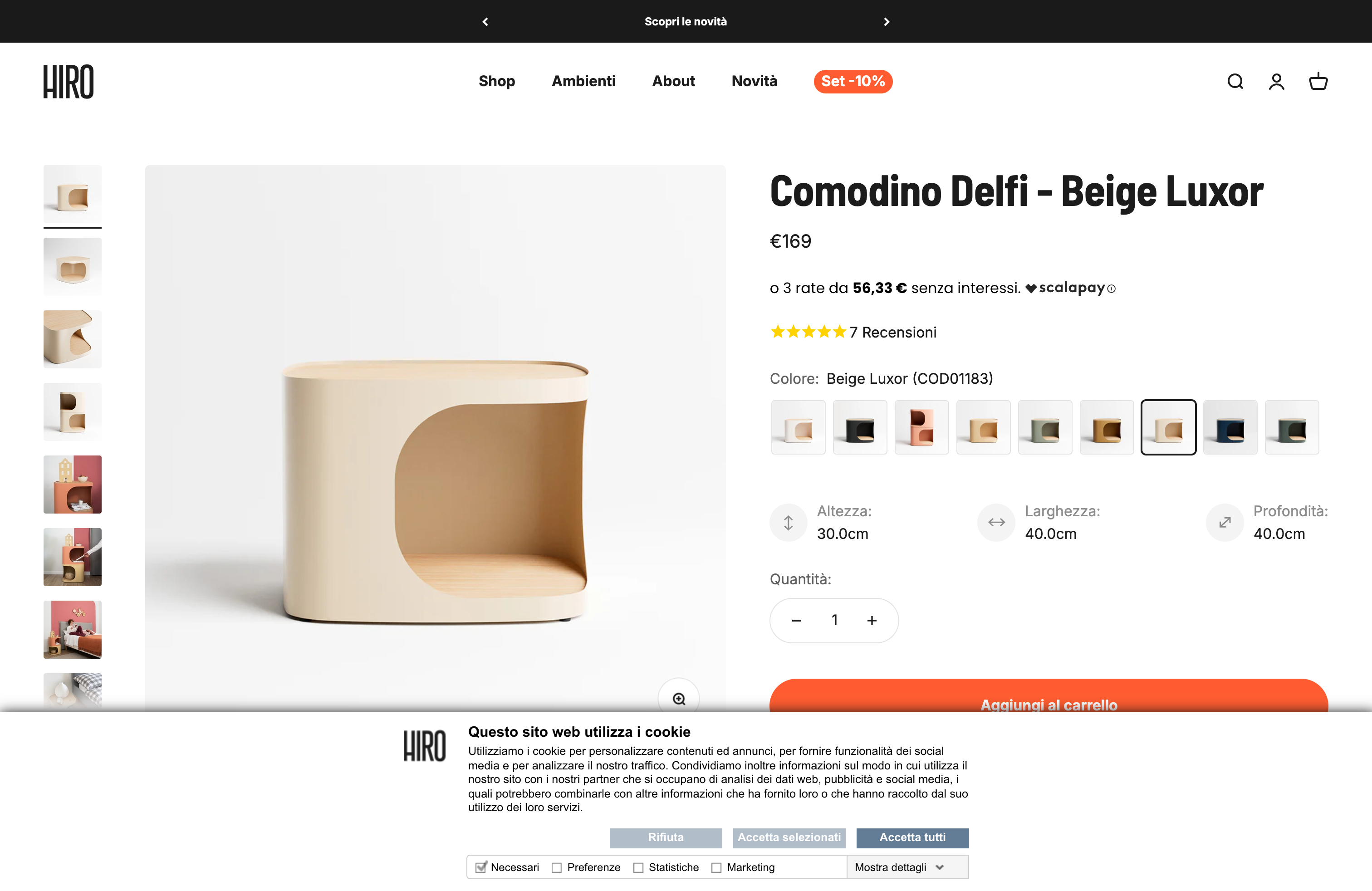The image size is (1372, 891).
Task: Click the Rifiuta cookie button
Action: [x=665, y=837]
